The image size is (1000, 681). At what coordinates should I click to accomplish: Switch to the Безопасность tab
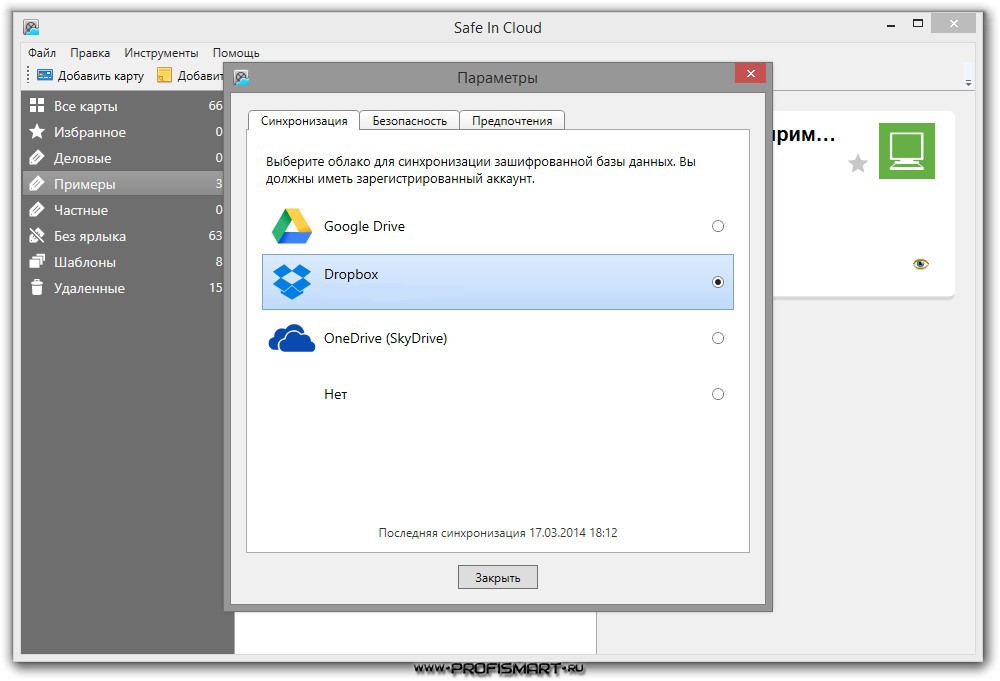tap(409, 119)
